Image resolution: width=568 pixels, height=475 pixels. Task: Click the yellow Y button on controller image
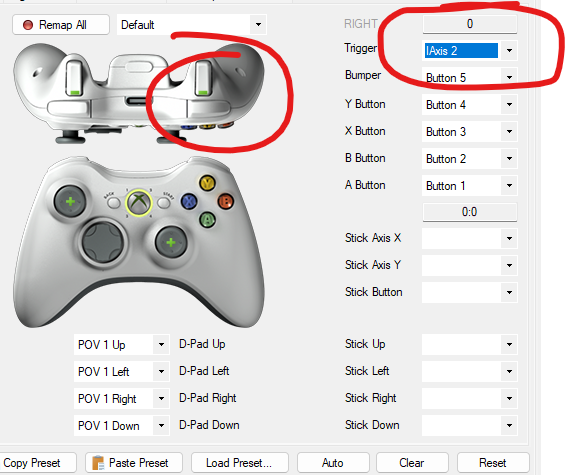(x=208, y=183)
